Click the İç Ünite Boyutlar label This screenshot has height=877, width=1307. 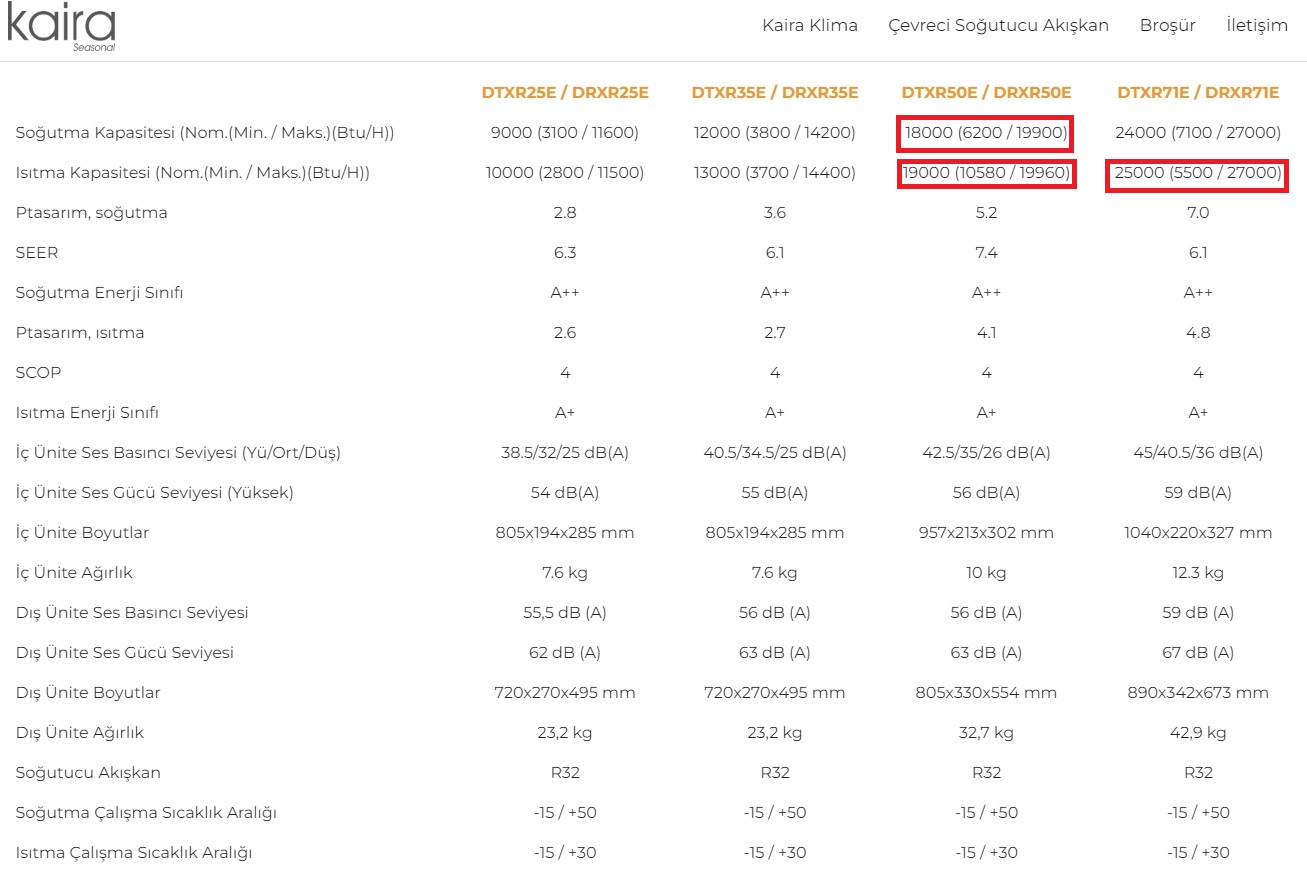82,533
